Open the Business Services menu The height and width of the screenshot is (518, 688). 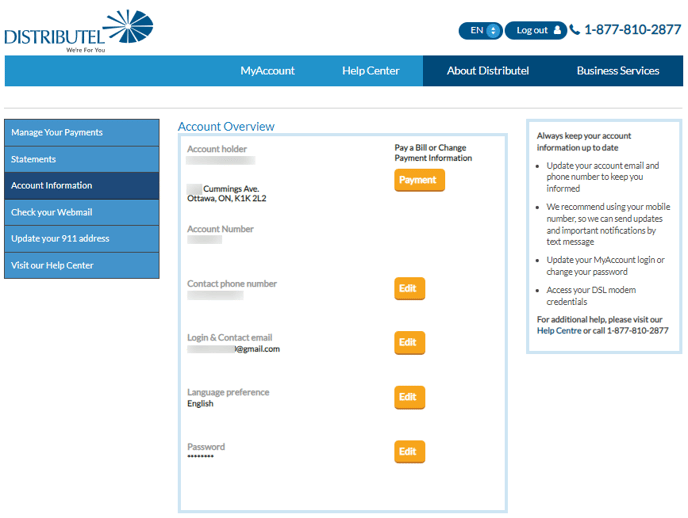pyautogui.click(x=618, y=71)
